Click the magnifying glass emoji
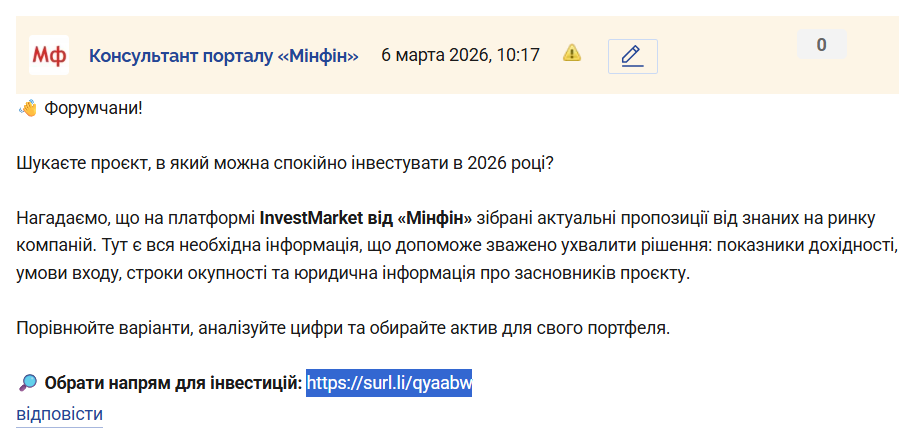This screenshot has width=911, height=438. coord(28,382)
